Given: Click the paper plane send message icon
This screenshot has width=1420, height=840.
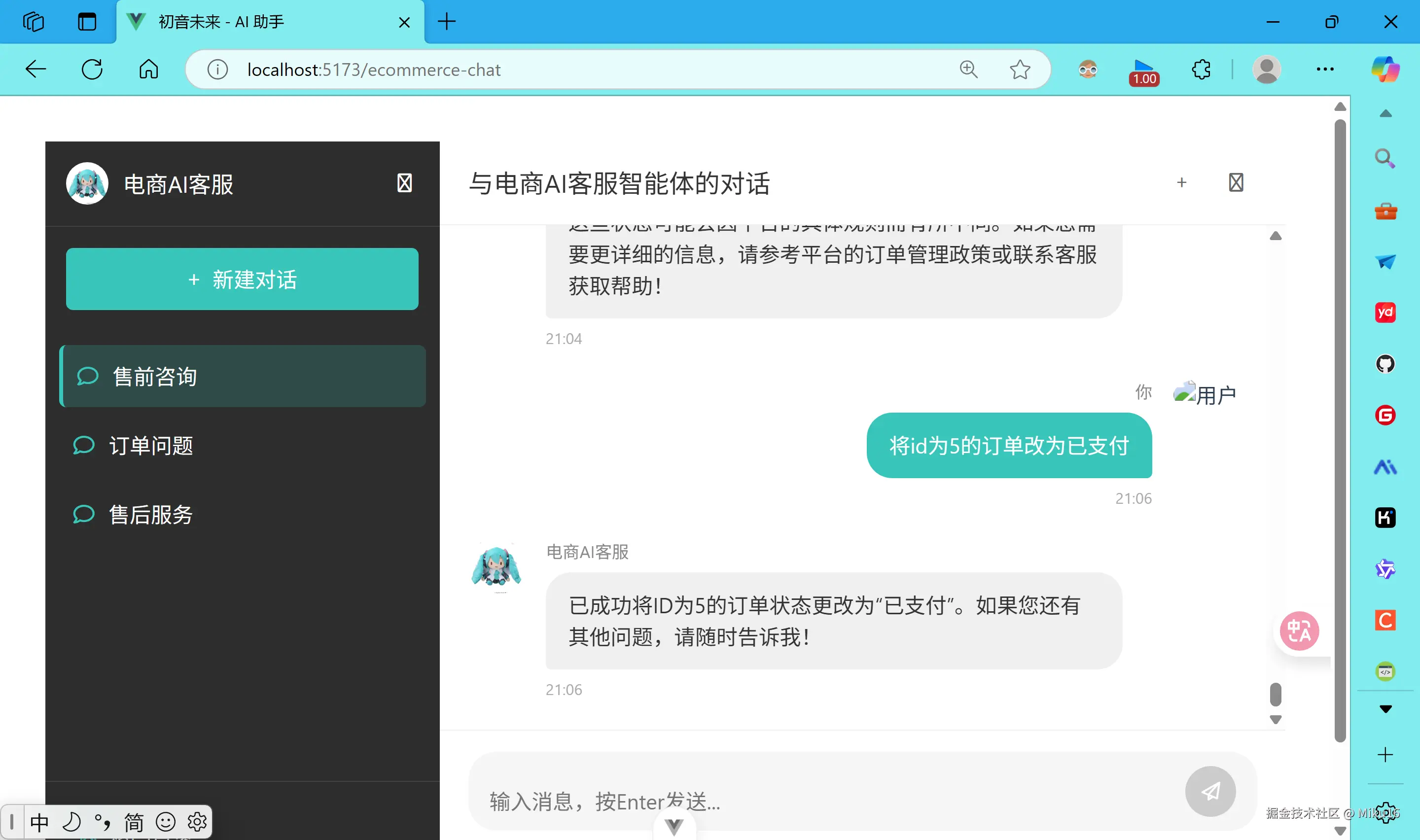Looking at the screenshot, I should pos(1210,792).
